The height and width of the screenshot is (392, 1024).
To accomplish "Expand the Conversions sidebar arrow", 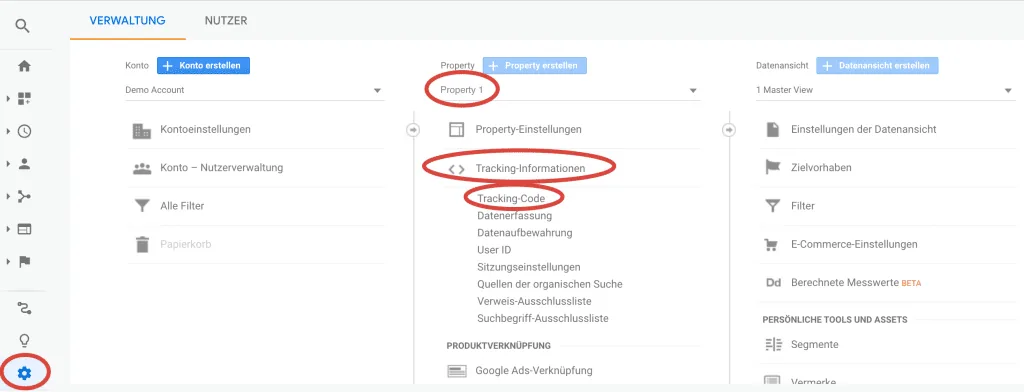I will [8, 262].
